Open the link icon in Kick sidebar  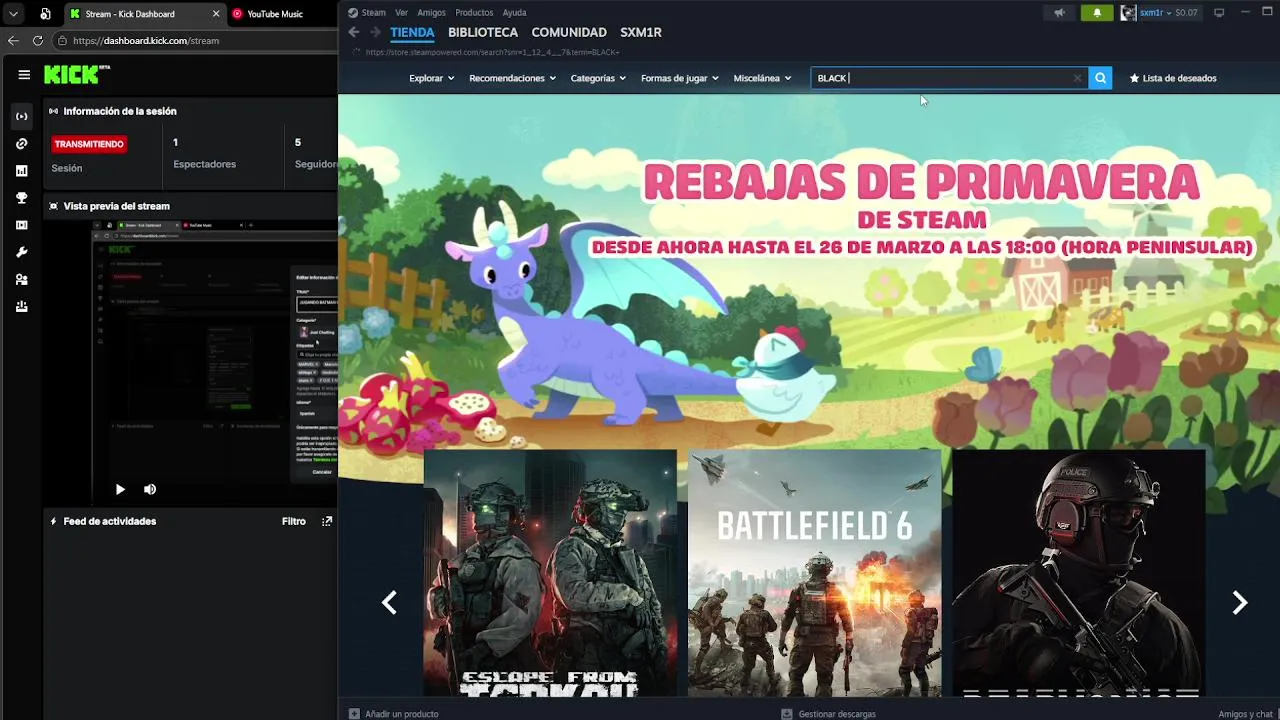tap(22, 144)
